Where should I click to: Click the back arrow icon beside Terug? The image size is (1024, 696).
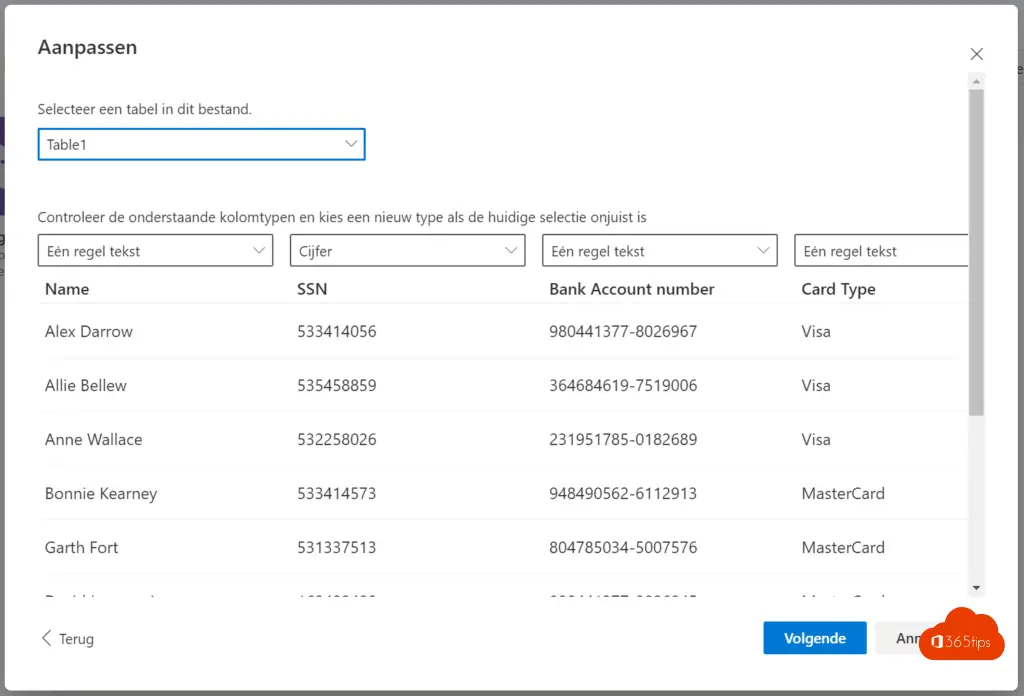pos(46,638)
